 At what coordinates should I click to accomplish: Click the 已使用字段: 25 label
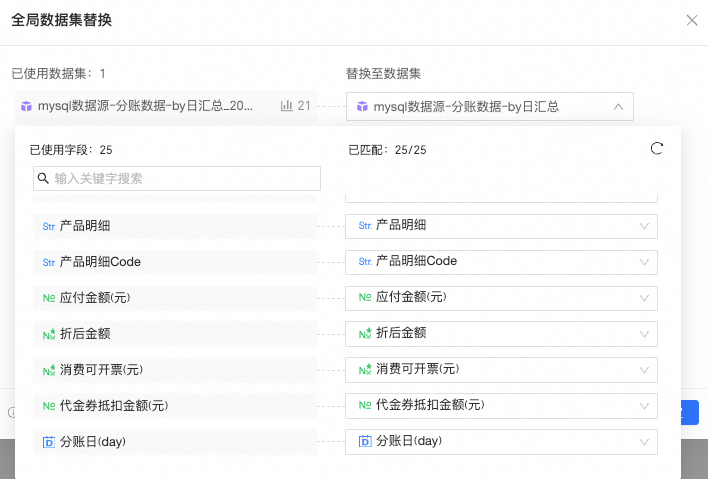[71, 150]
